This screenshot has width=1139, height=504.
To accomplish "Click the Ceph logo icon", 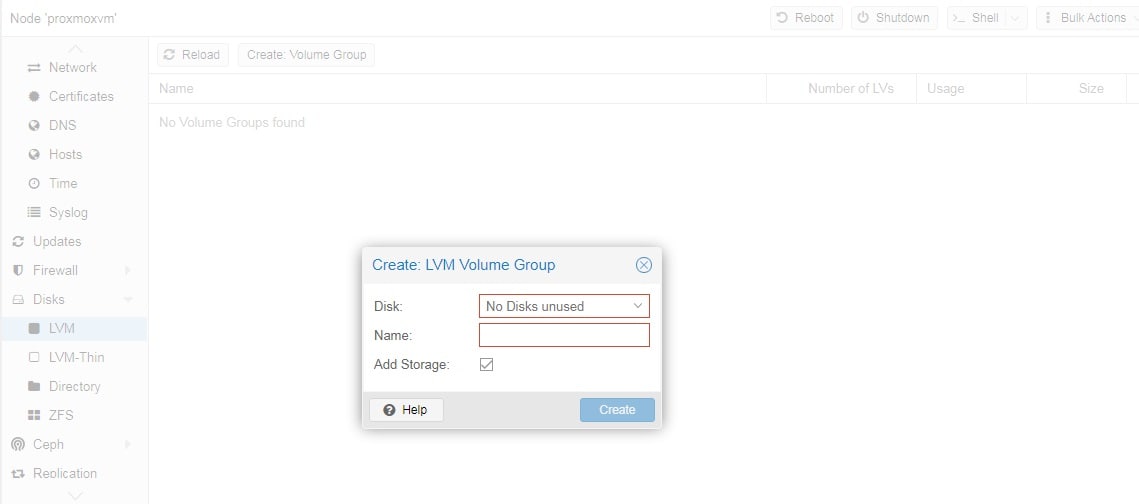I will (18, 444).
